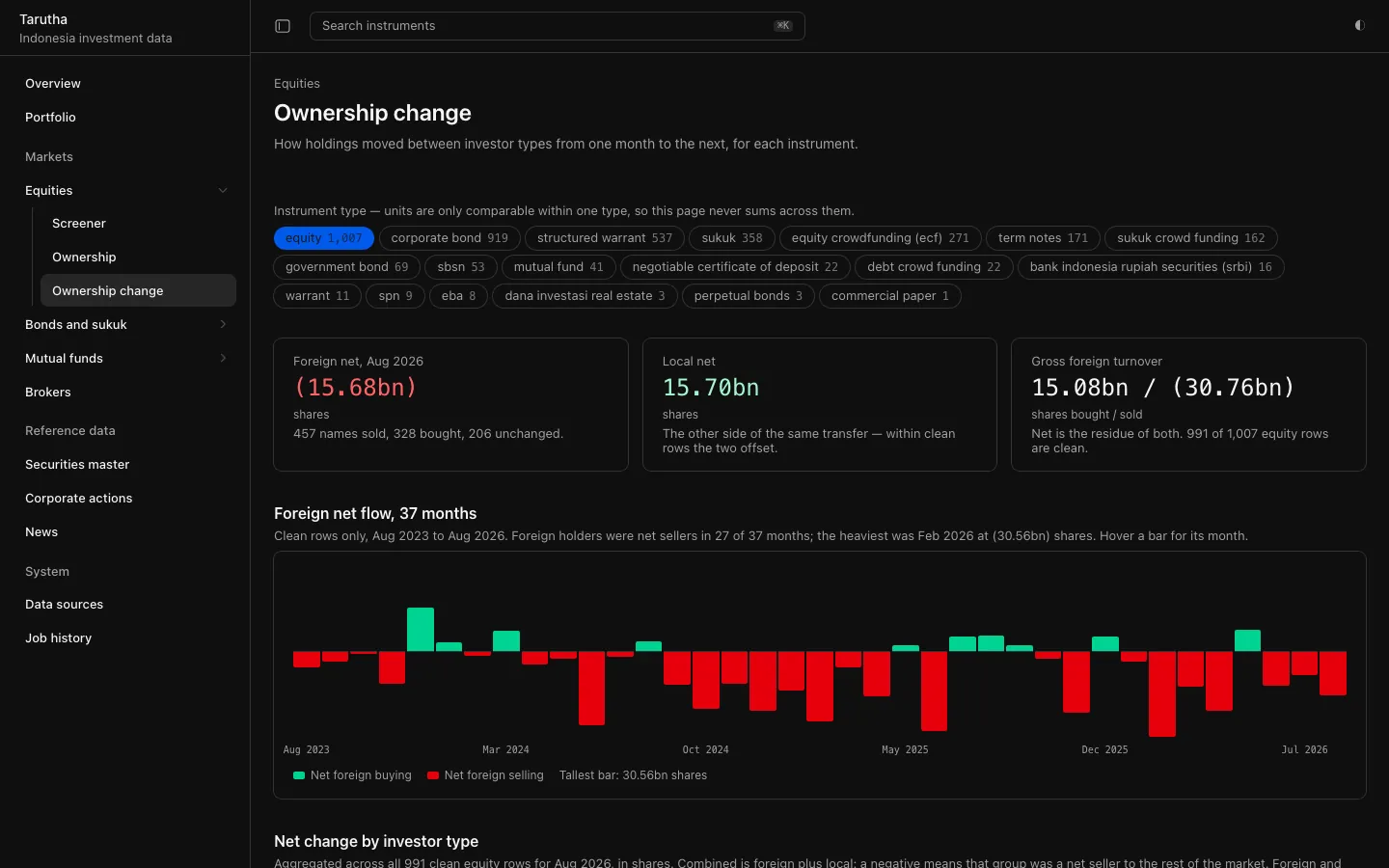The height and width of the screenshot is (868, 1389).
Task: Select Ownership change in sidebar
Action: pos(138,290)
